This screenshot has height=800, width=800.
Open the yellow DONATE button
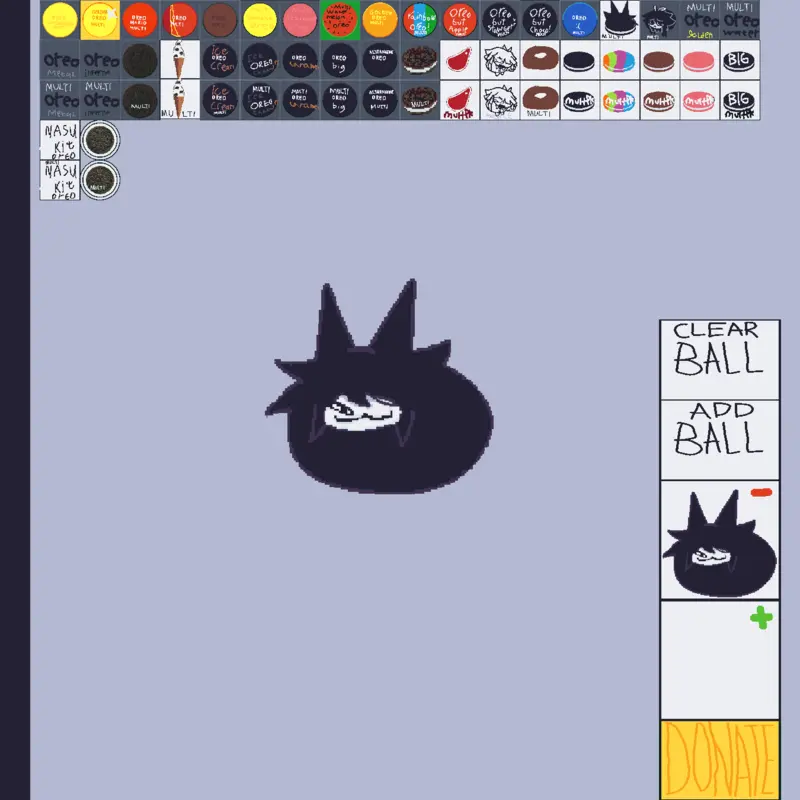719,760
